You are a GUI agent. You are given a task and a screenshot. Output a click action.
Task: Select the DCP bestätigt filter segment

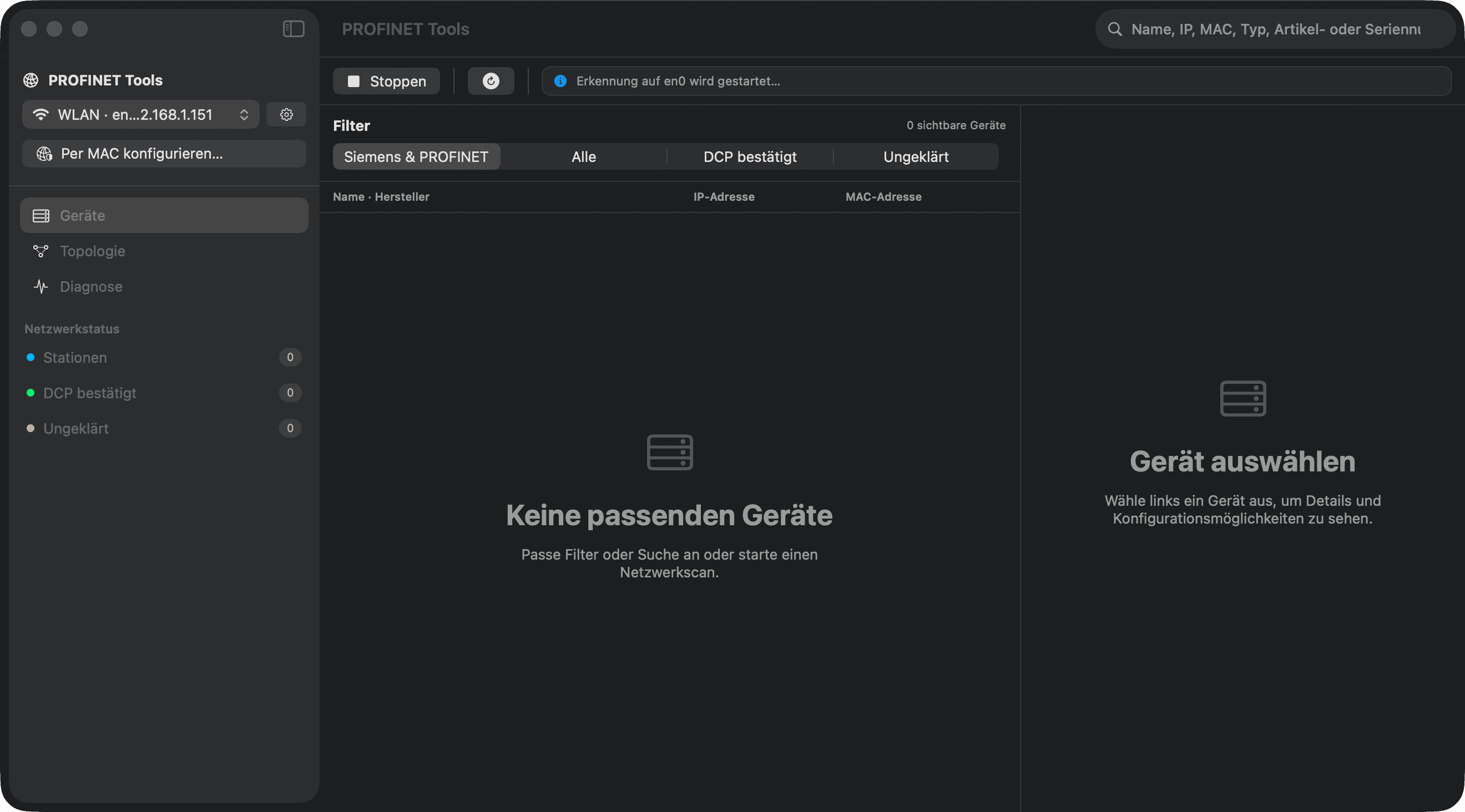(750, 157)
